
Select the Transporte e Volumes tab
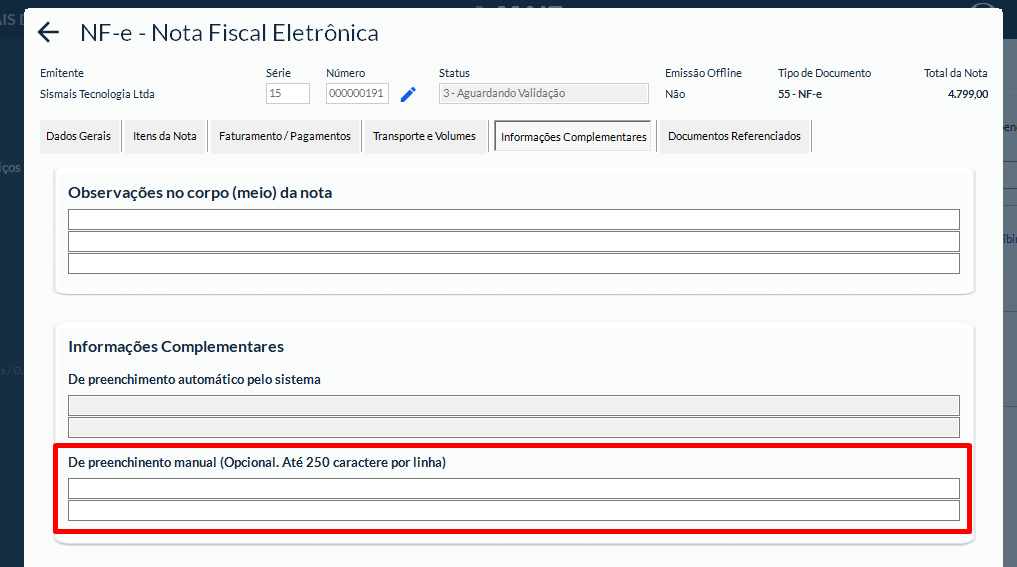[x=425, y=136]
